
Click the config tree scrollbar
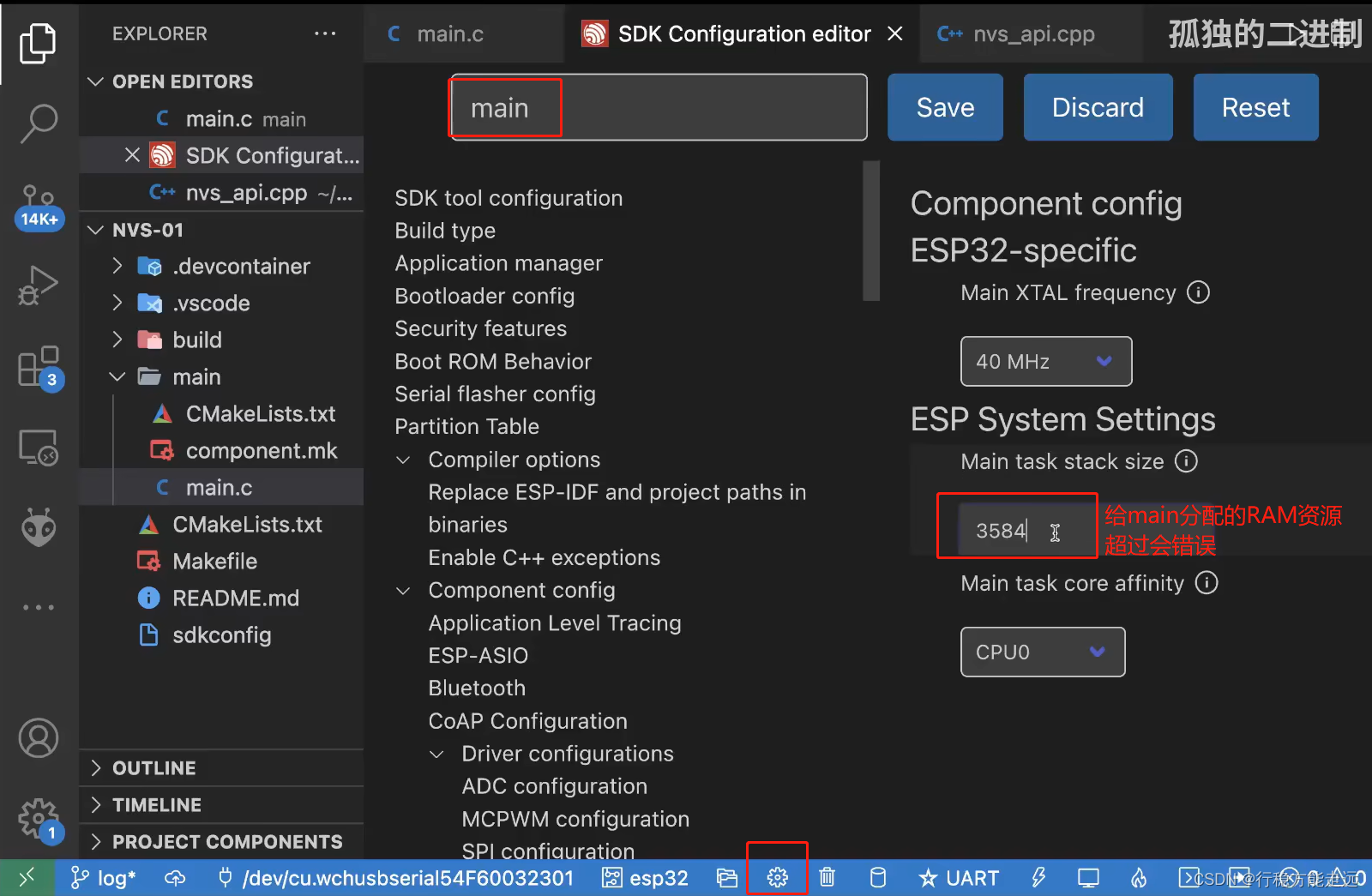pyautogui.click(x=871, y=231)
